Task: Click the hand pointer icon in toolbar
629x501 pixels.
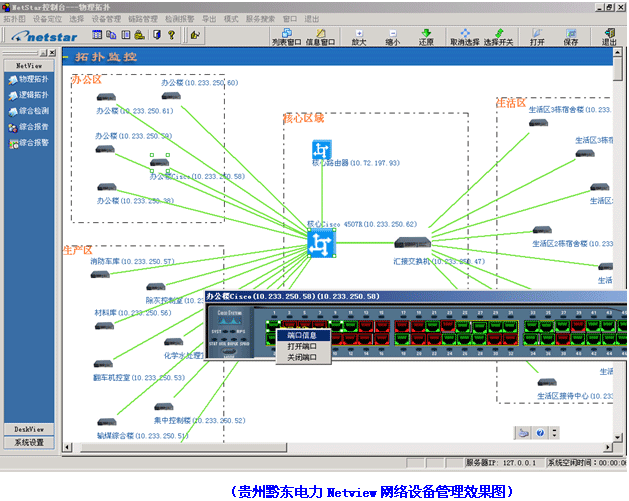Action: tap(195, 35)
